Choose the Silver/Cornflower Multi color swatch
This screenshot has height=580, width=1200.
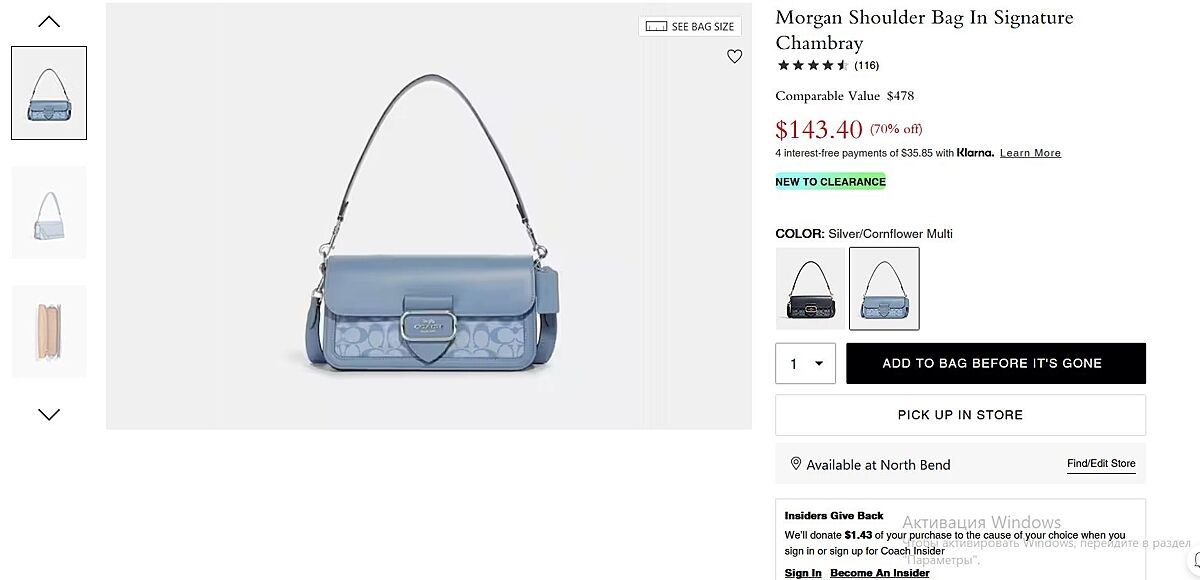pyautogui.click(x=884, y=288)
